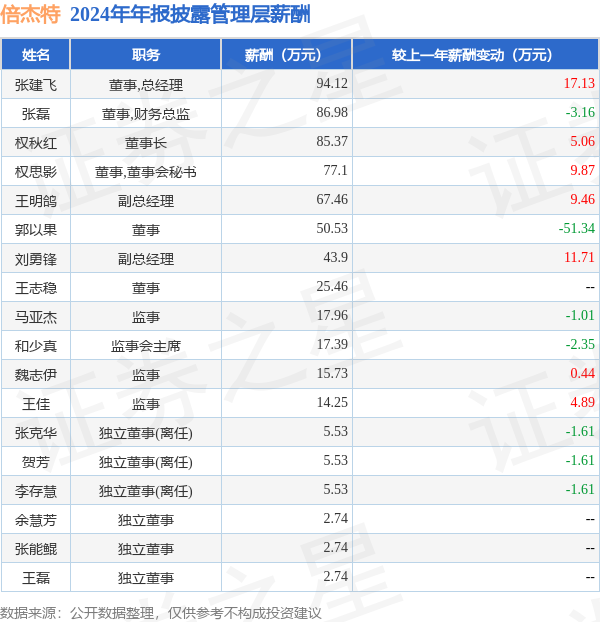Select the name 权秋红
Viewport: 600px width, 622px height.
point(36,143)
